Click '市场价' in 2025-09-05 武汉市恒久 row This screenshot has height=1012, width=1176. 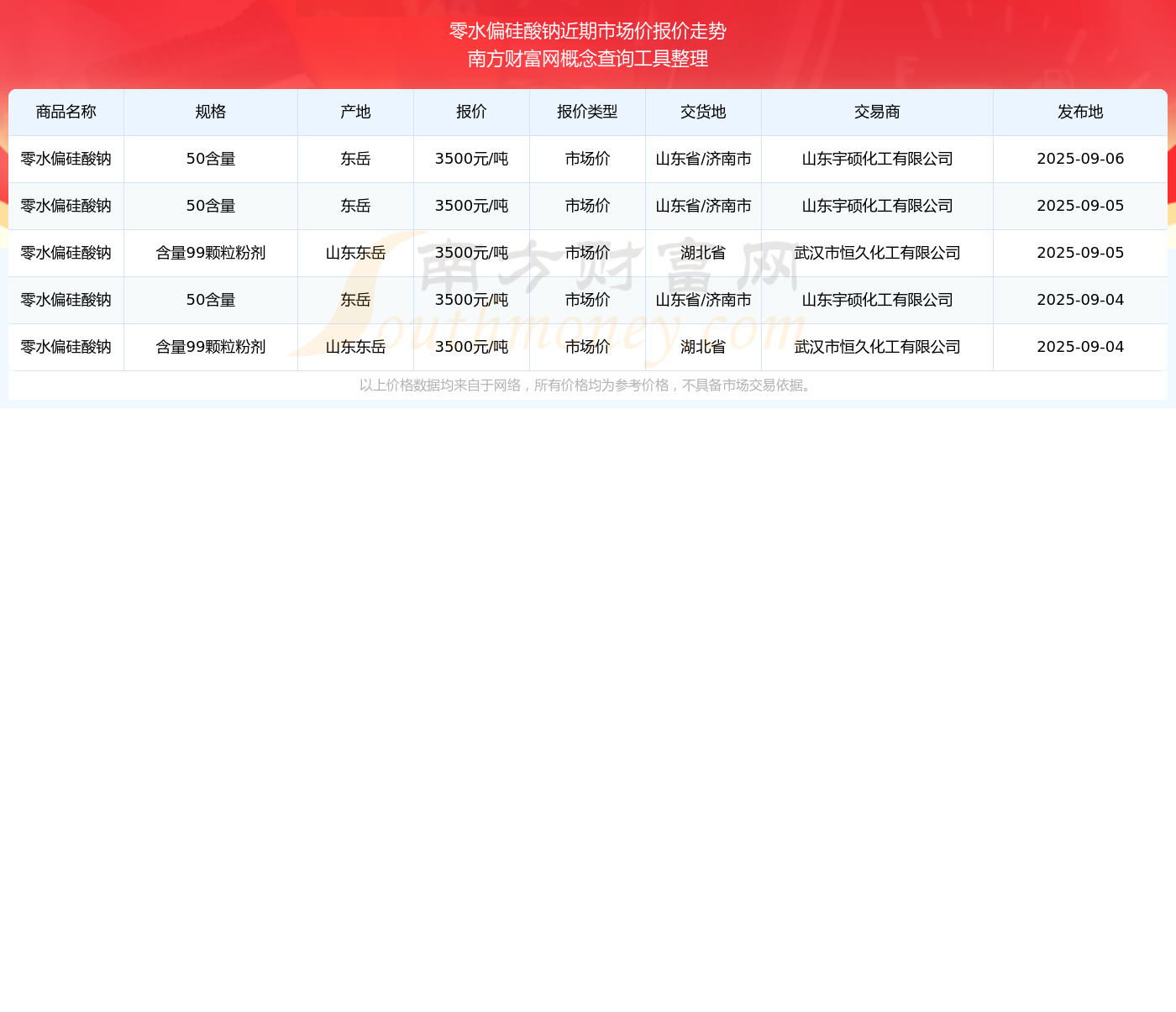(588, 253)
